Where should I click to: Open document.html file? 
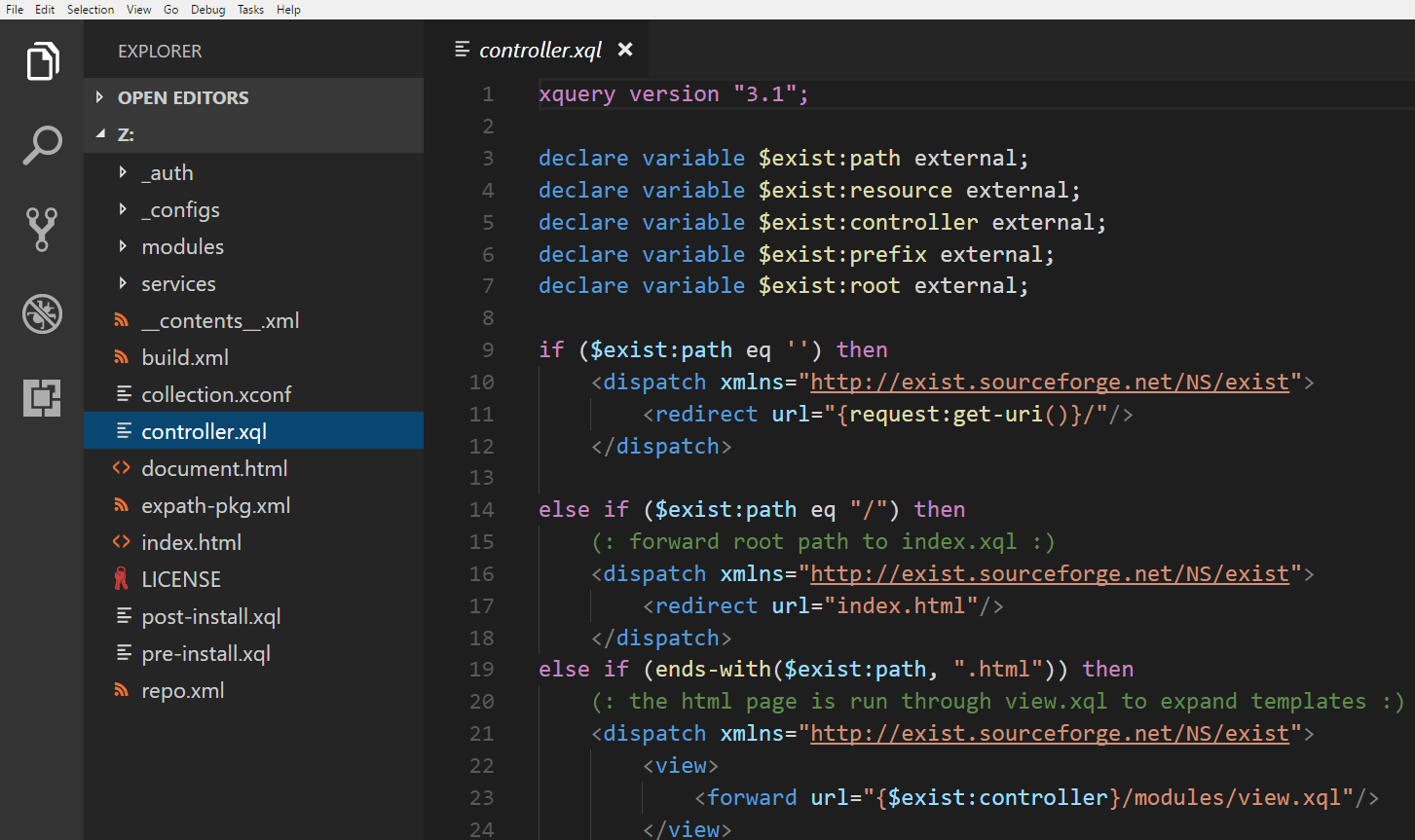214,468
